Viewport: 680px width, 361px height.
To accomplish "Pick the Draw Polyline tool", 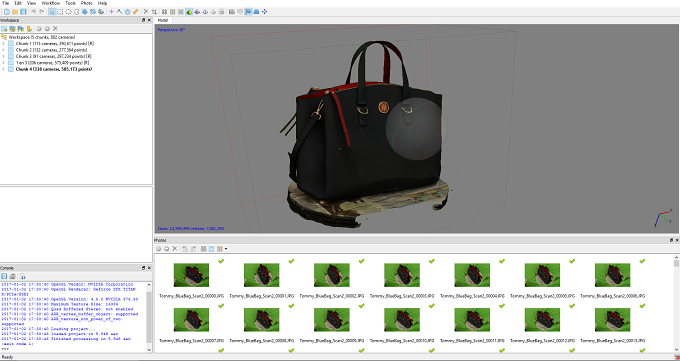I will tap(119, 12).
